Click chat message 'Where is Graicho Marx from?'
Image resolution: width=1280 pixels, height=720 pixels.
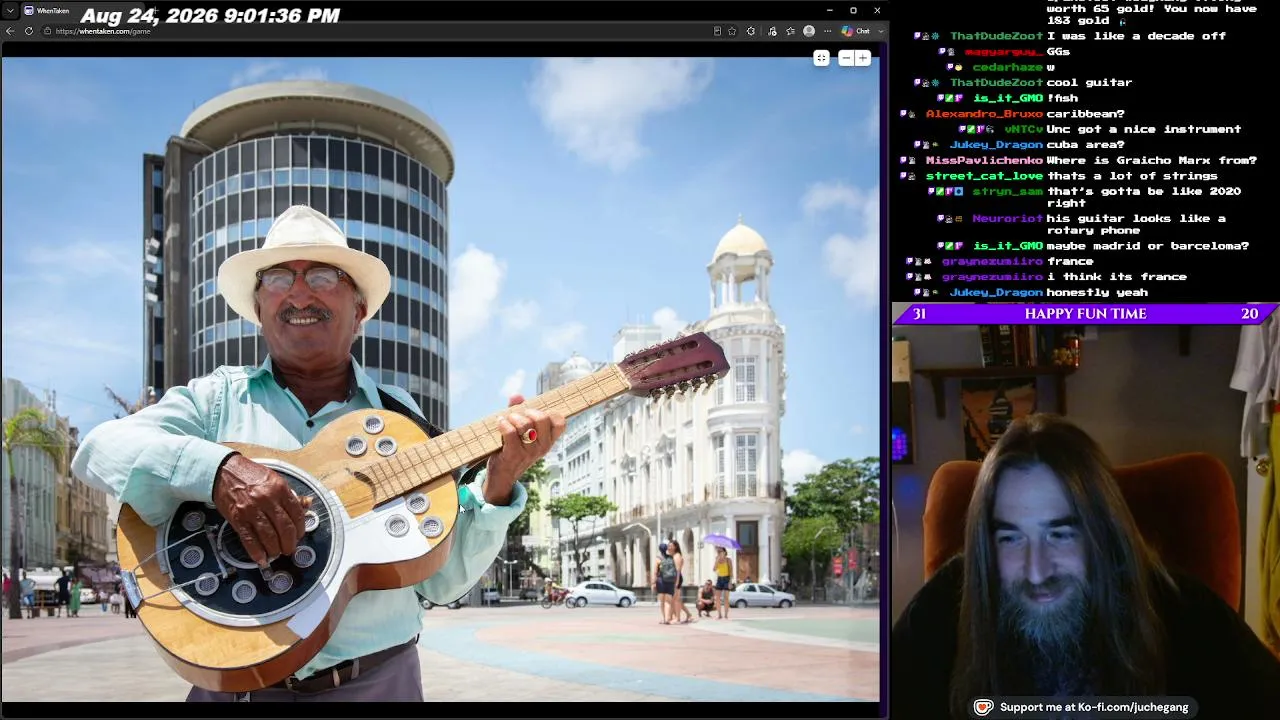pyautogui.click(x=1151, y=160)
